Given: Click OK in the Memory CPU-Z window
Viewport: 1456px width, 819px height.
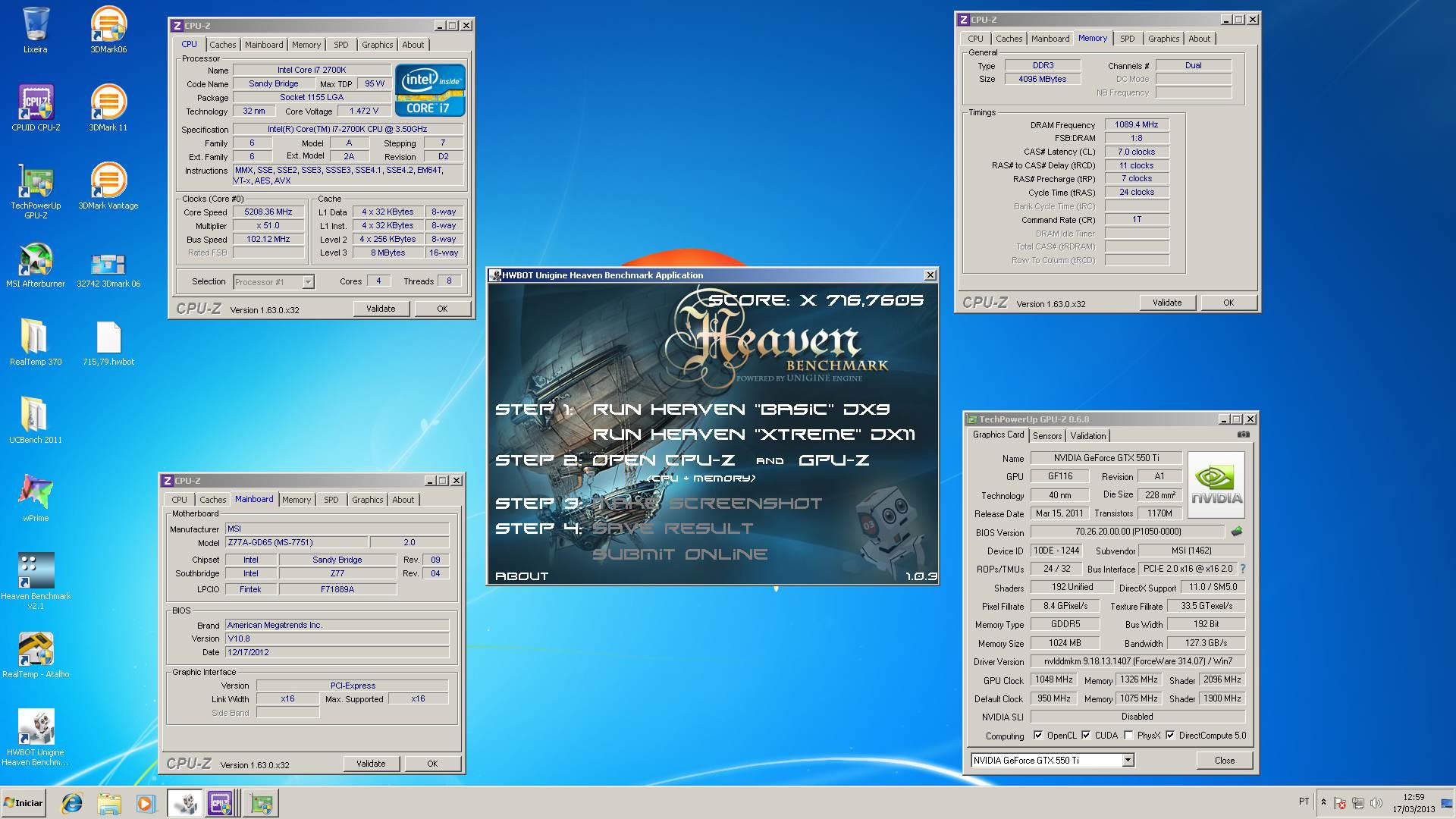Looking at the screenshot, I should pos(1228,303).
